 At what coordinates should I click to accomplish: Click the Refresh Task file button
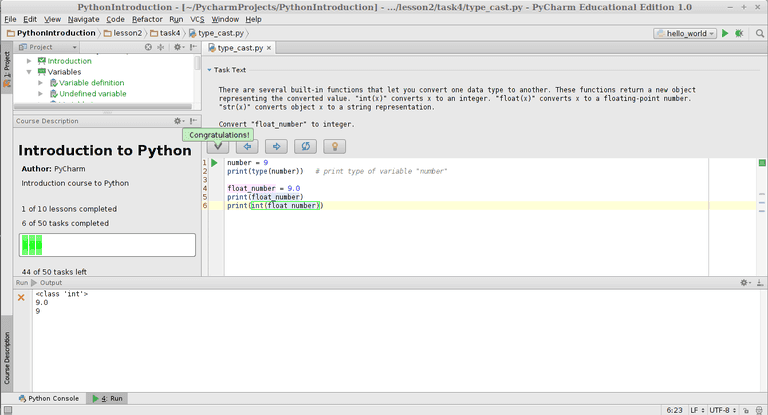305,146
